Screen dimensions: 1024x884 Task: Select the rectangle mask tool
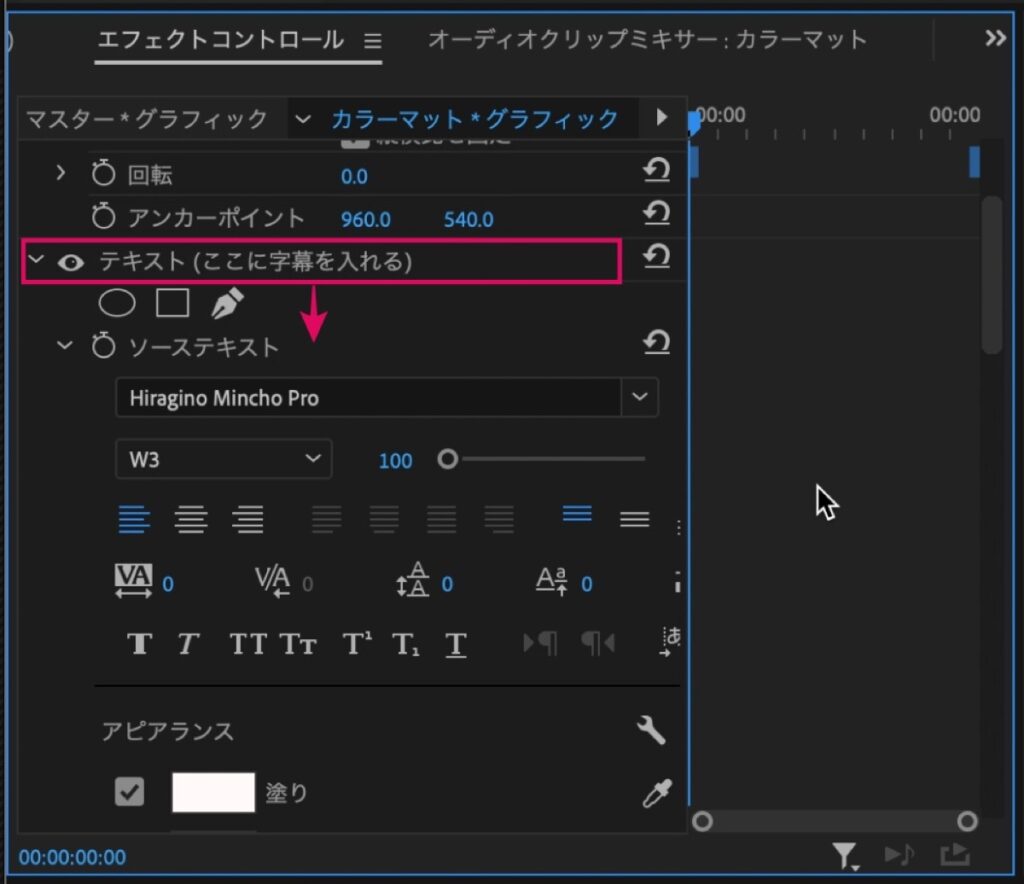pos(173,303)
